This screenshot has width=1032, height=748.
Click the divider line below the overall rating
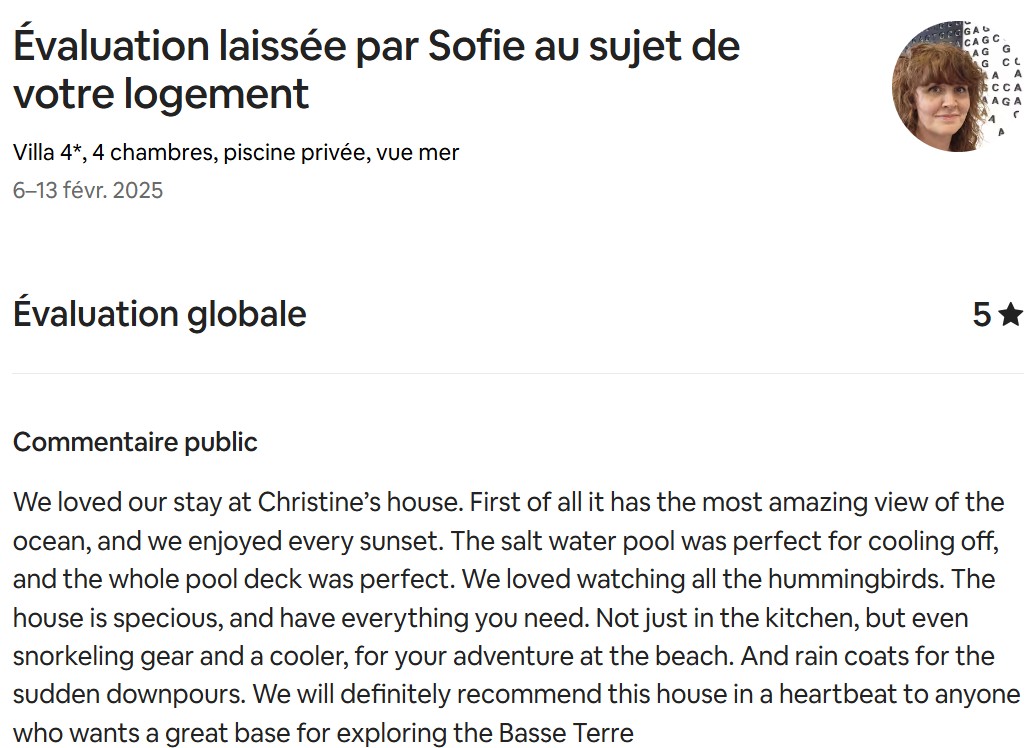tap(516, 373)
